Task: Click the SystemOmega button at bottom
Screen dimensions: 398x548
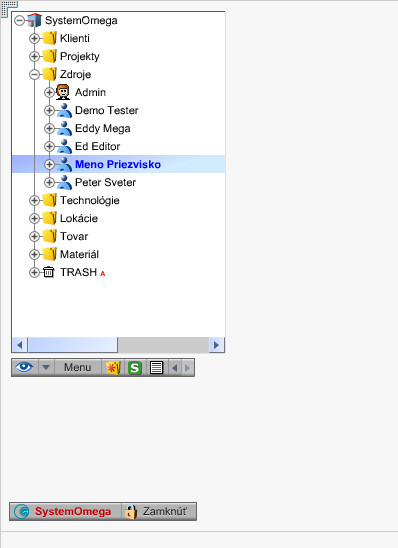Action: [x=65, y=512]
